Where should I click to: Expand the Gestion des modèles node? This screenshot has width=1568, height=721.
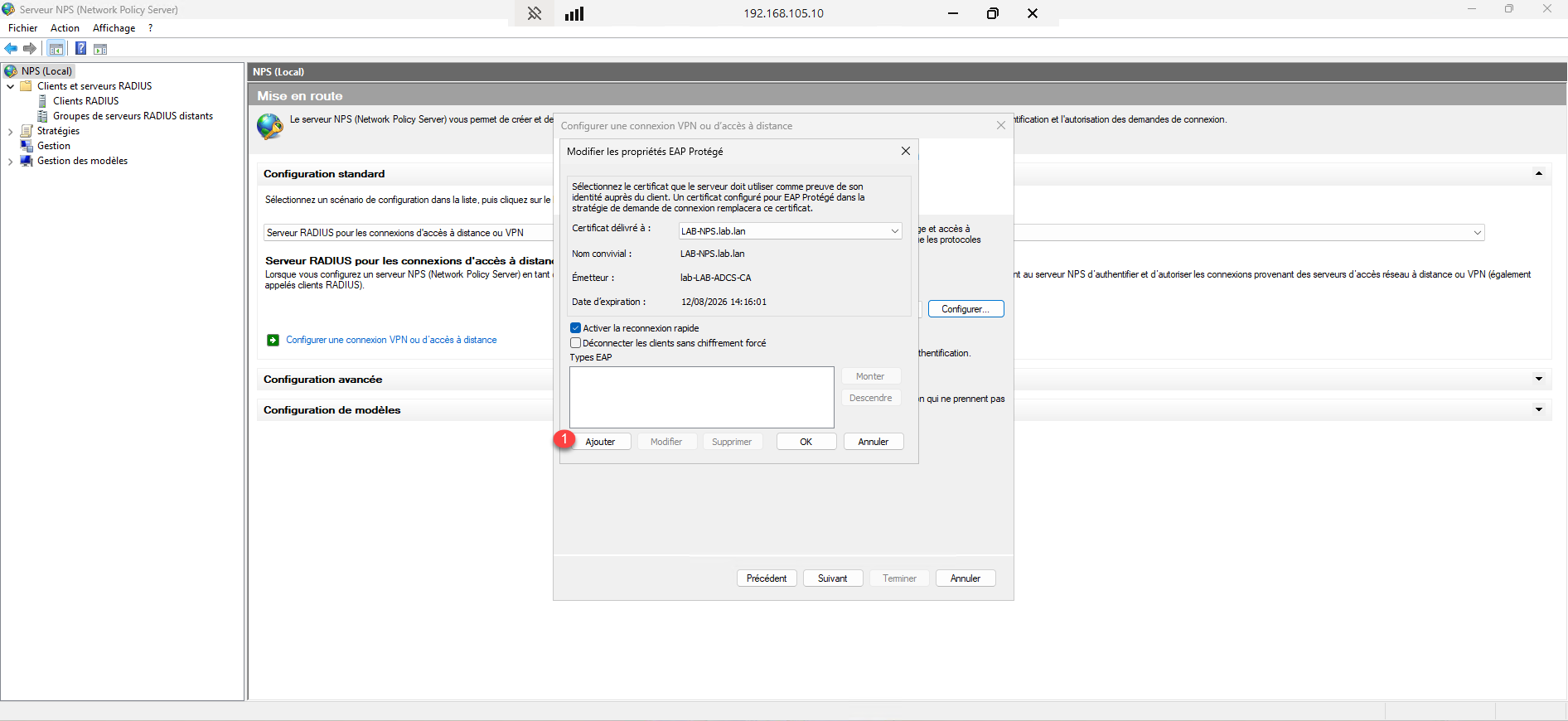tap(10, 162)
